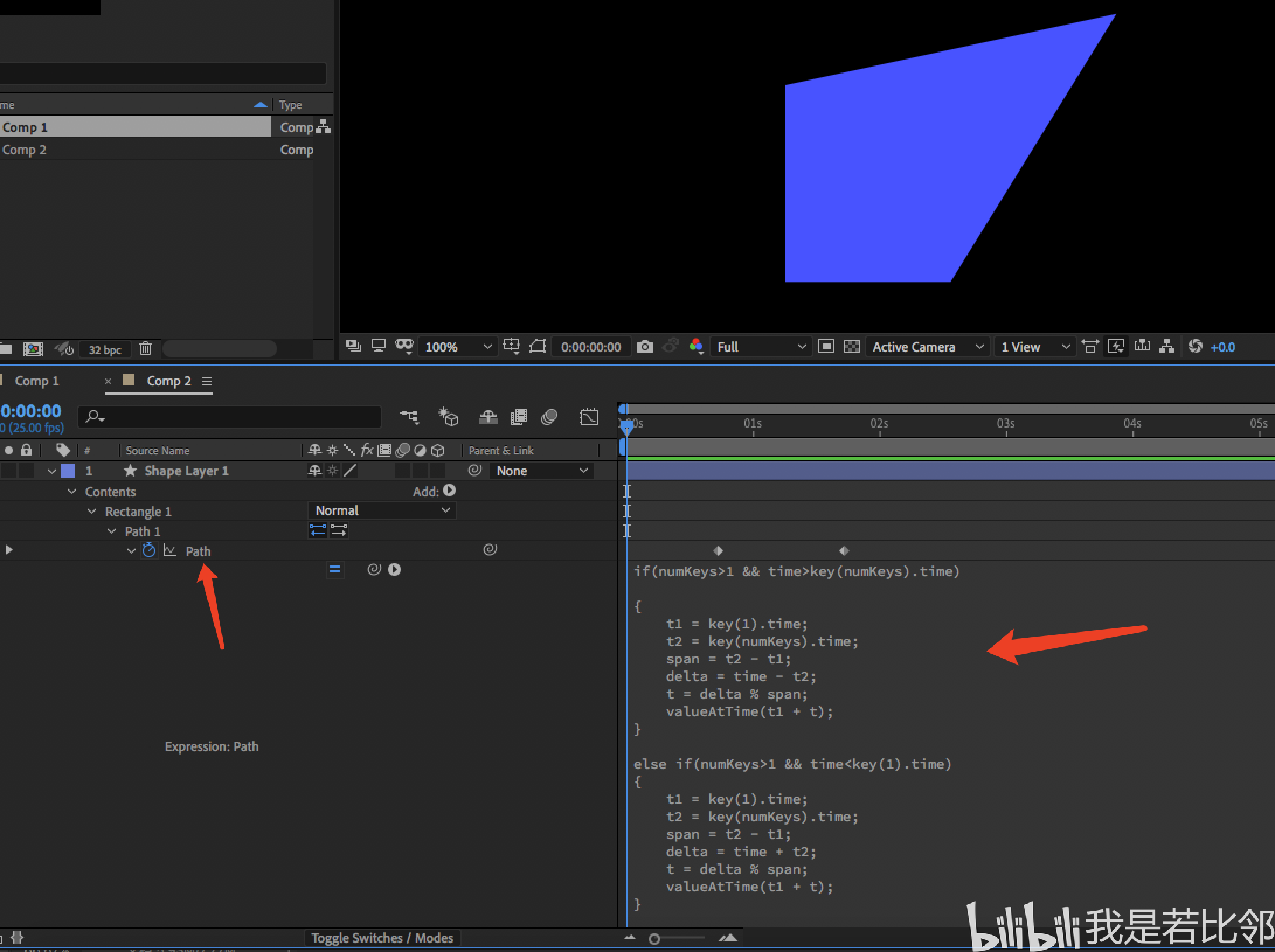Open the channel and color management icon
Image resolution: width=1275 pixels, height=952 pixels.
(x=695, y=346)
